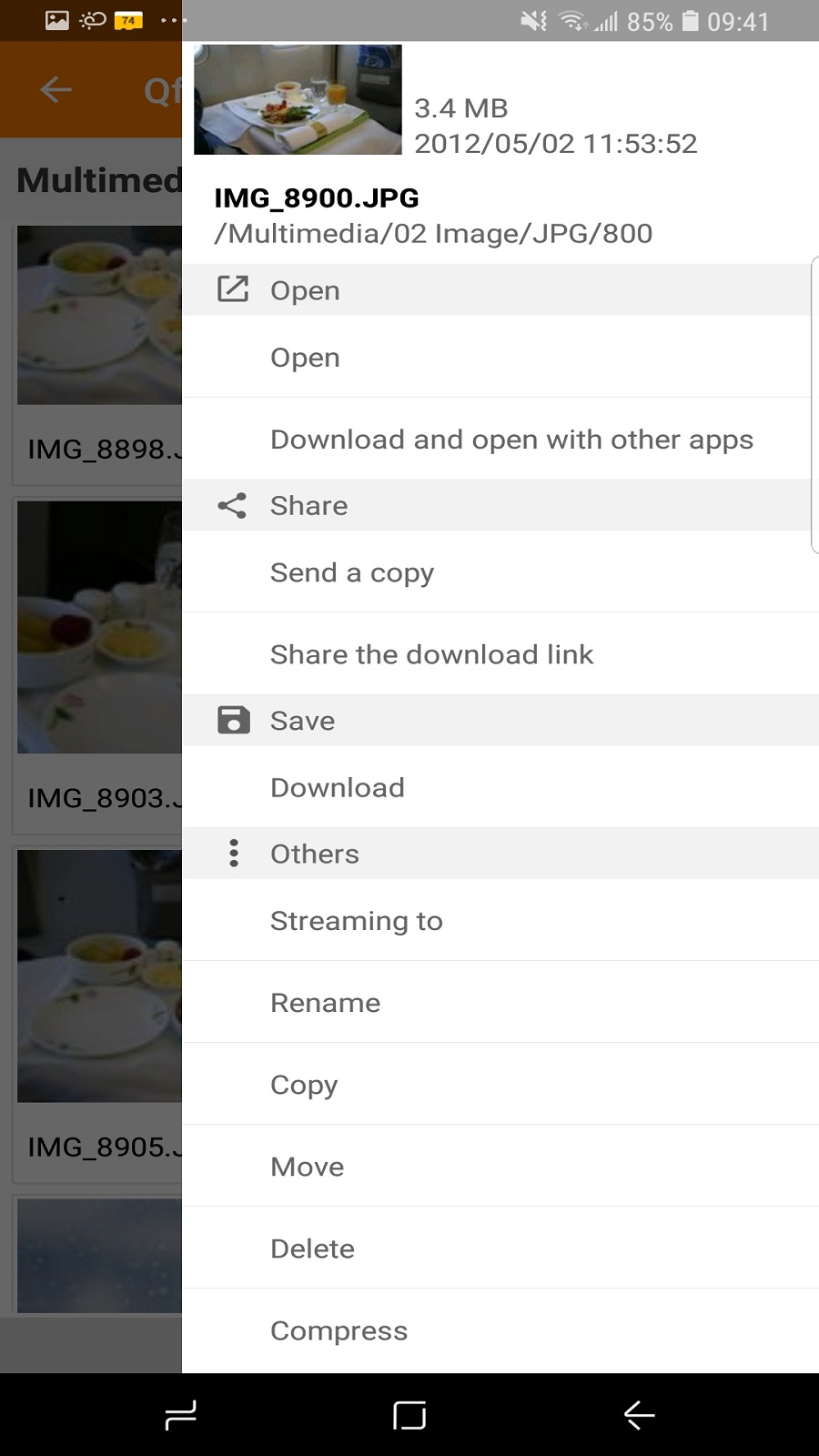Delete the IMG_8900.JPG file
Image resolution: width=819 pixels, height=1456 pixels.
point(312,1249)
